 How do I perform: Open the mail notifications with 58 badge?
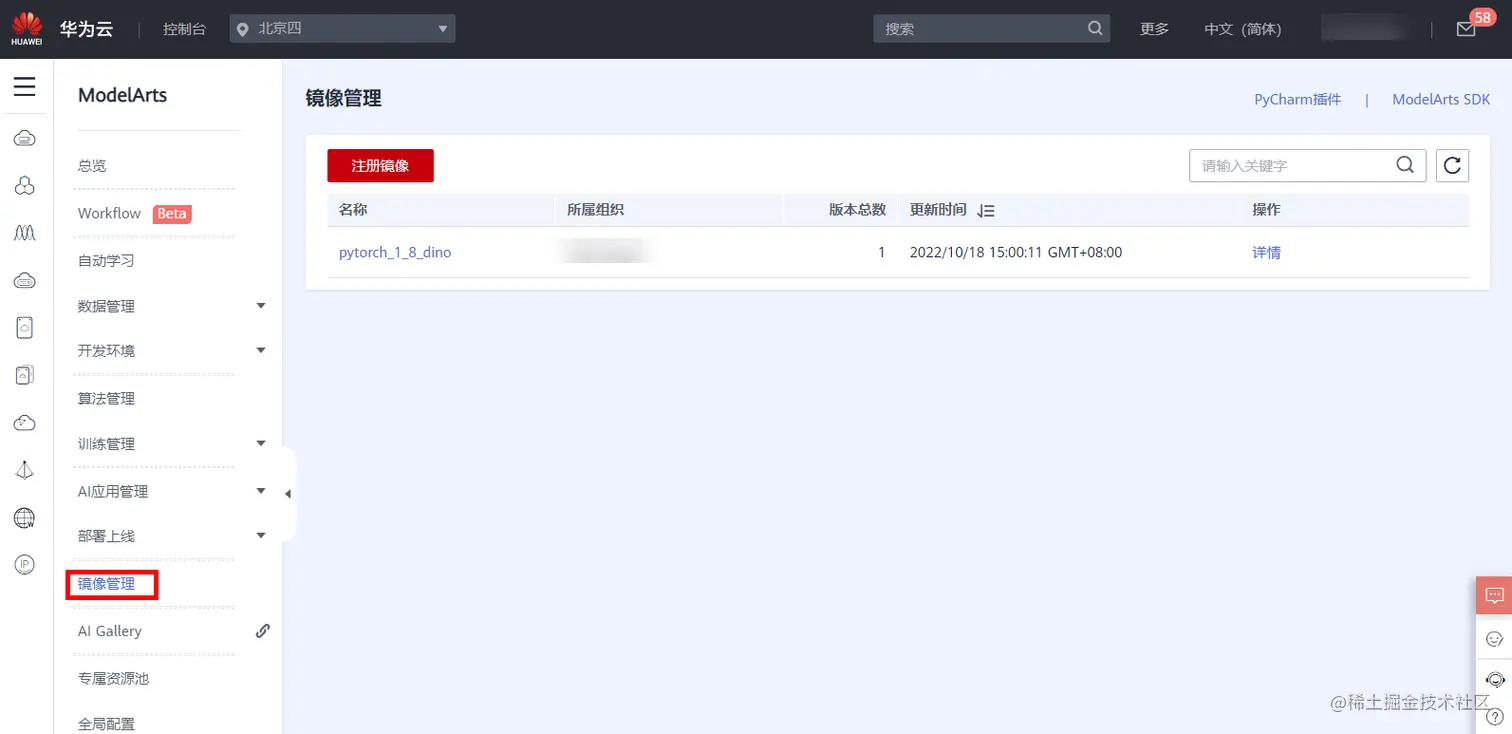pyautogui.click(x=1466, y=29)
